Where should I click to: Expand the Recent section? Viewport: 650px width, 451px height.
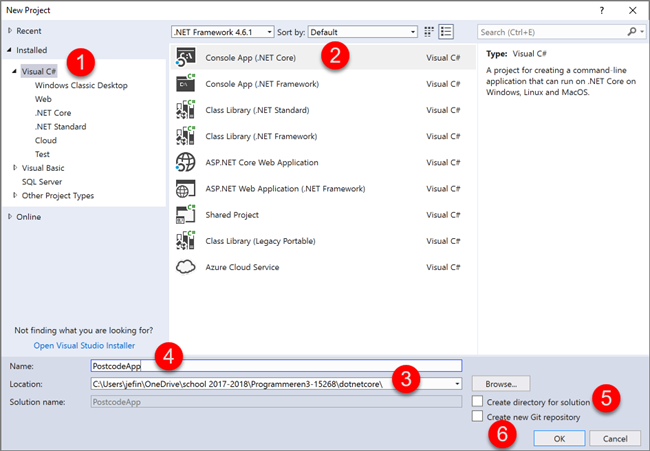click(10, 31)
